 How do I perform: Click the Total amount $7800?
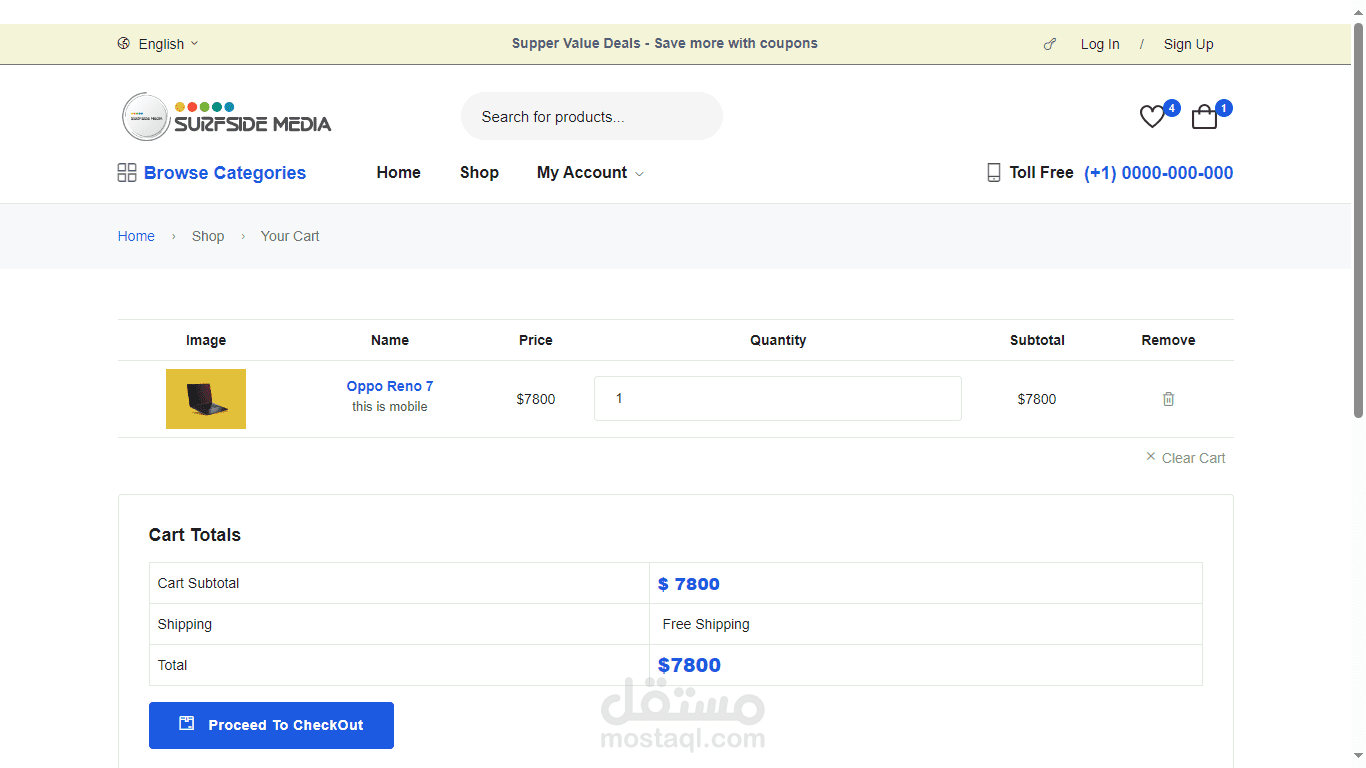(x=689, y=665)
